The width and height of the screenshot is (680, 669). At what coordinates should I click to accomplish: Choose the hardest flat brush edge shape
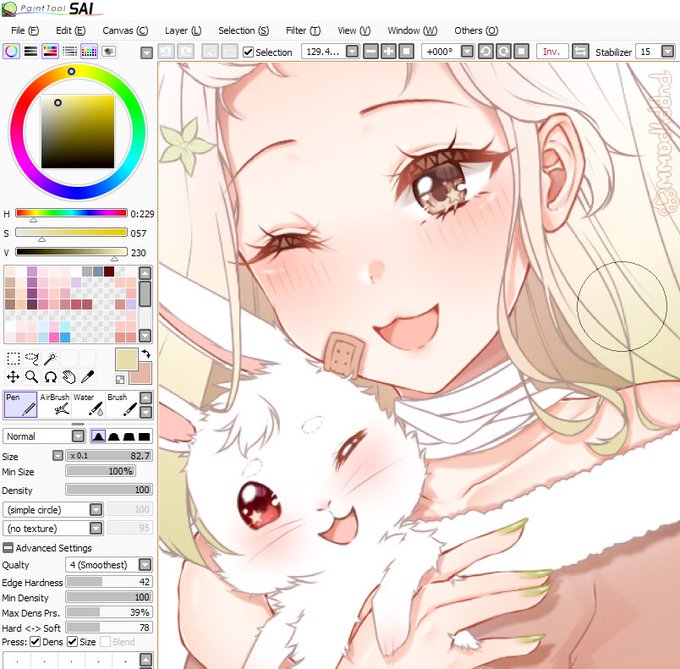[144, 436]
